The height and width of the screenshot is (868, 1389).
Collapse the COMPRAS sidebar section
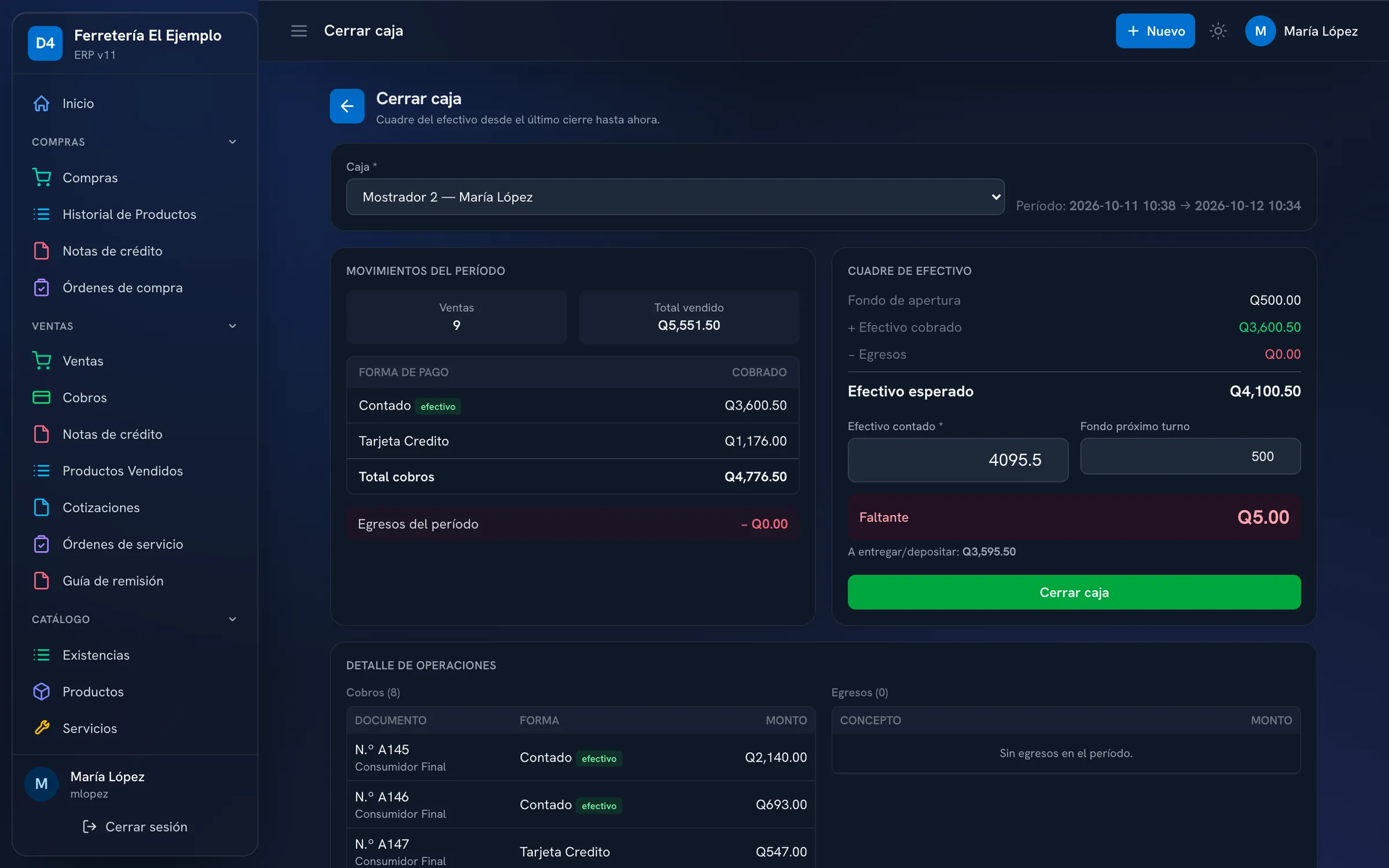pyautogui.click(x=134, y=142)
